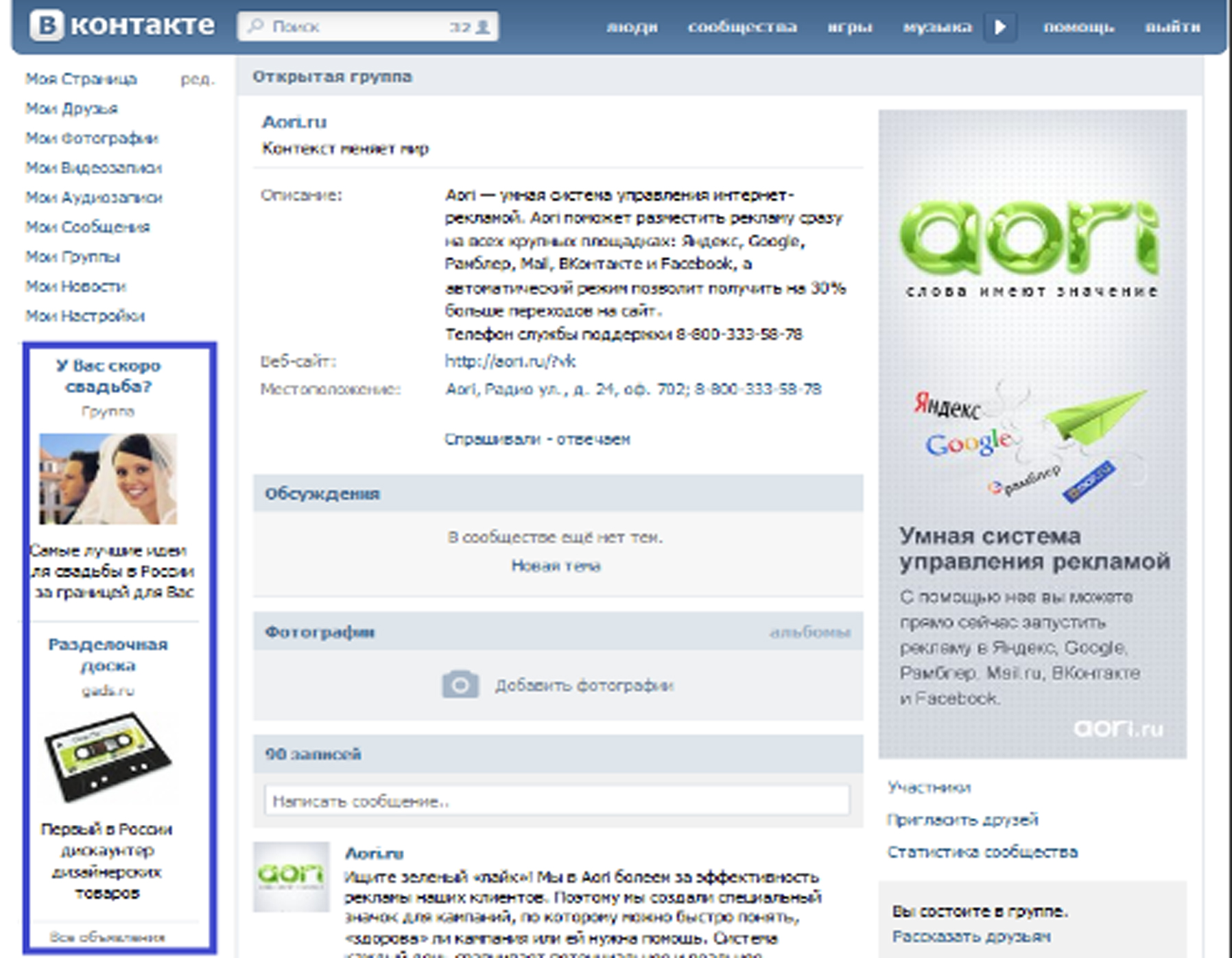Open the люди menu in header
The height and width of the screenshot is (958, 1232).
[632, 27]
